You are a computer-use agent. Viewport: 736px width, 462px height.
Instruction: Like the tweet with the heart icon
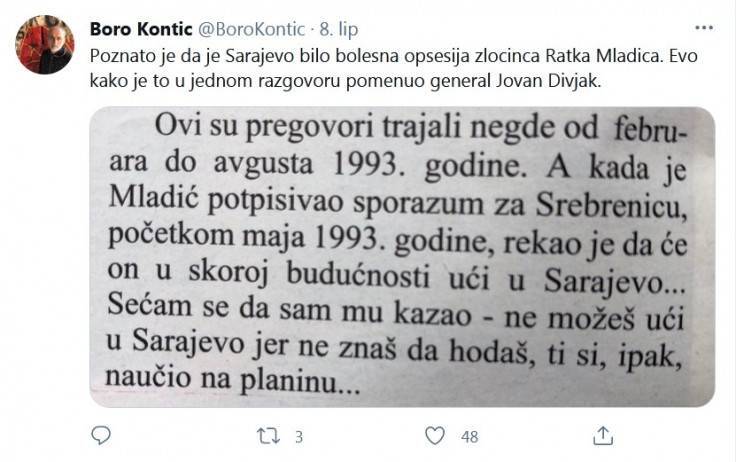tap(435, 436)
